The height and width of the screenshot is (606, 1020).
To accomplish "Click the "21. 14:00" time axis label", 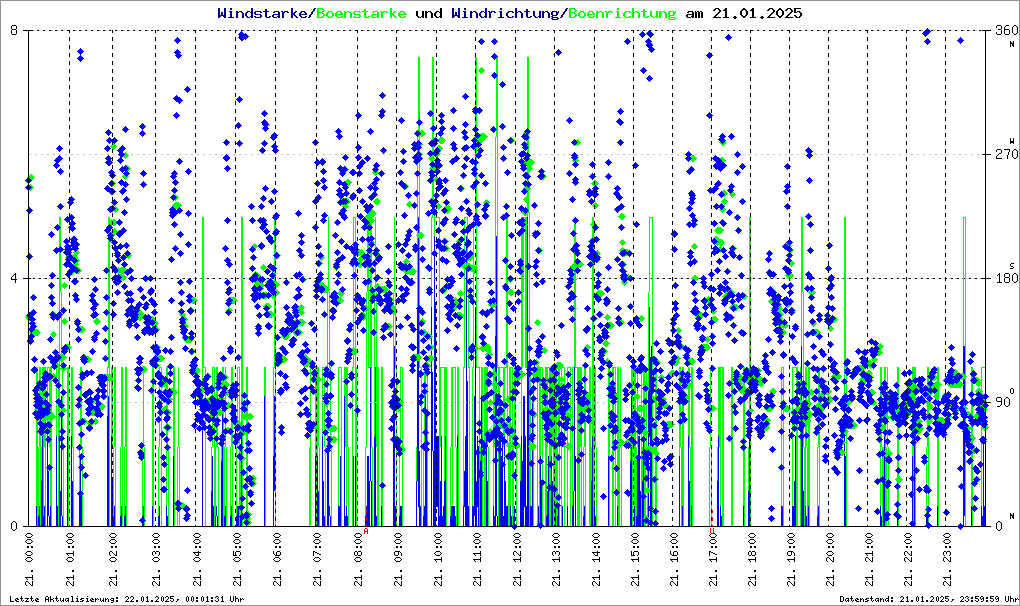I will [595, 559].
